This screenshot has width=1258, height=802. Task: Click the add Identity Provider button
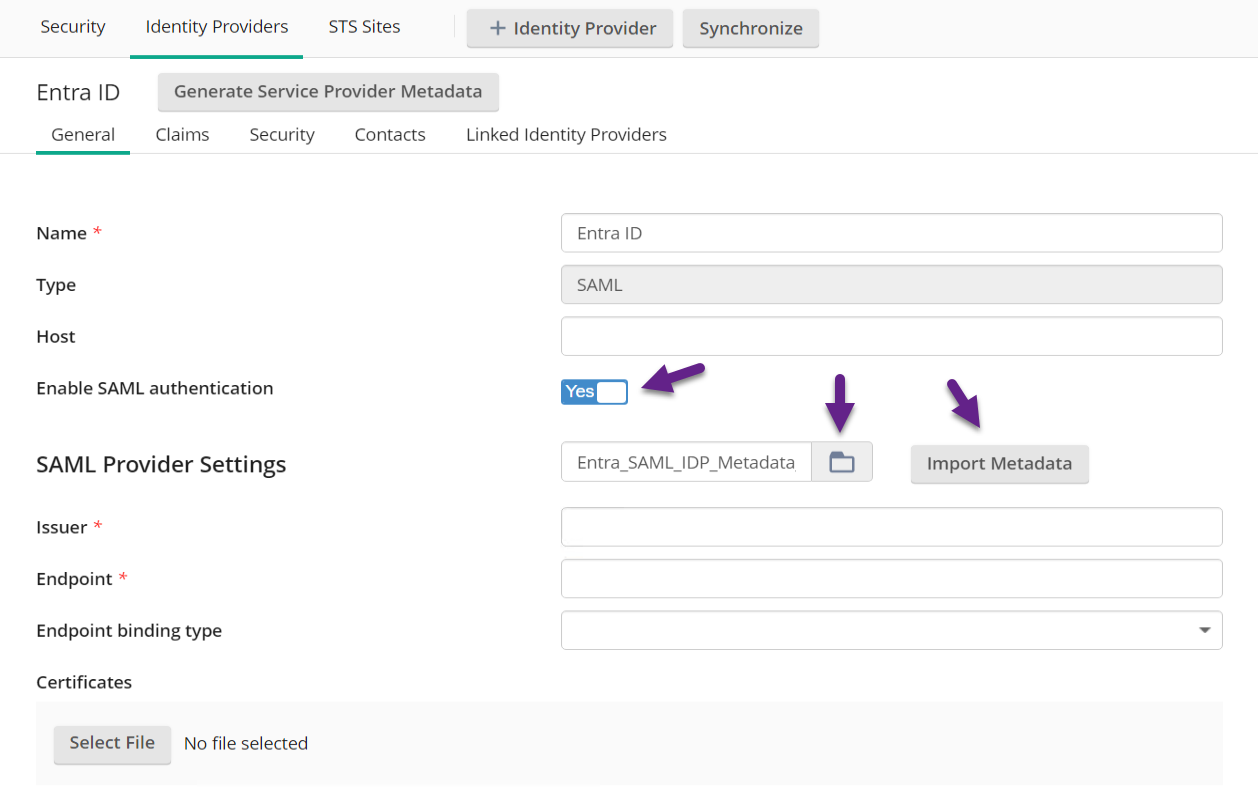(570, 28)
